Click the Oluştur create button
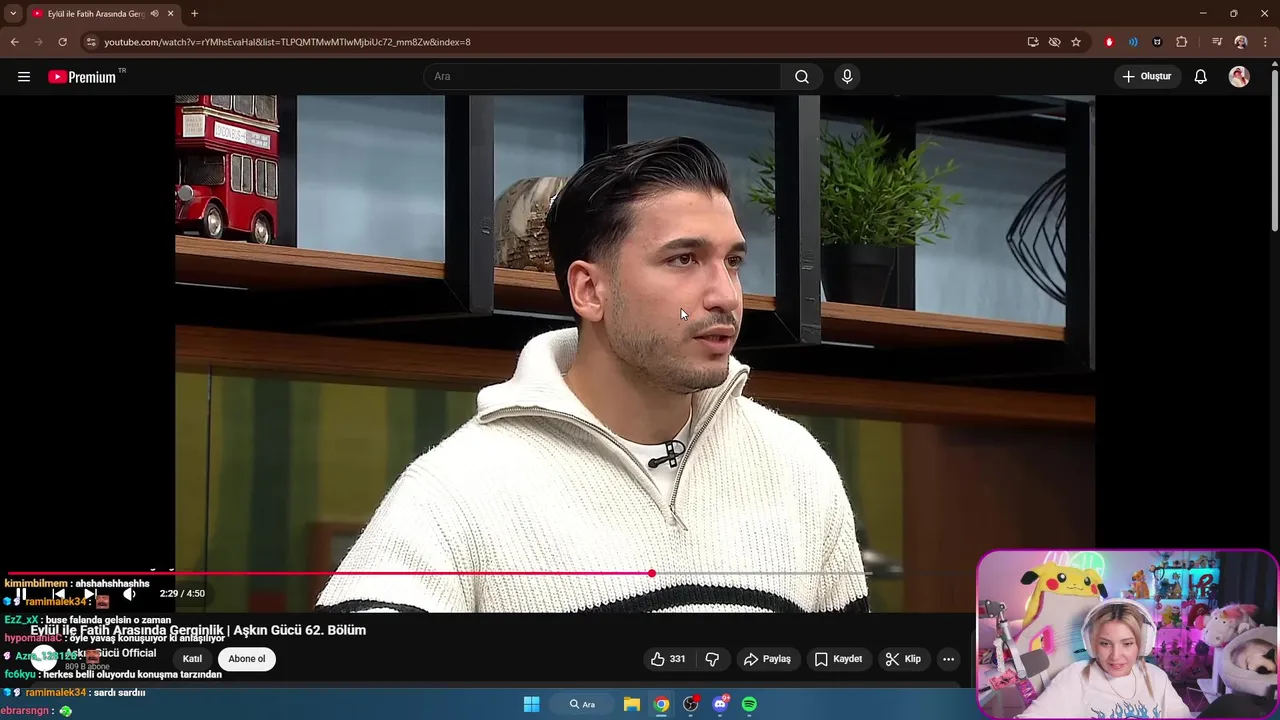 coord(1146,77)
